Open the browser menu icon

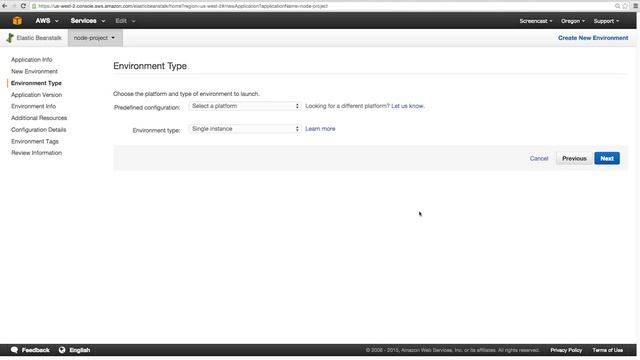tap(636, 6)
